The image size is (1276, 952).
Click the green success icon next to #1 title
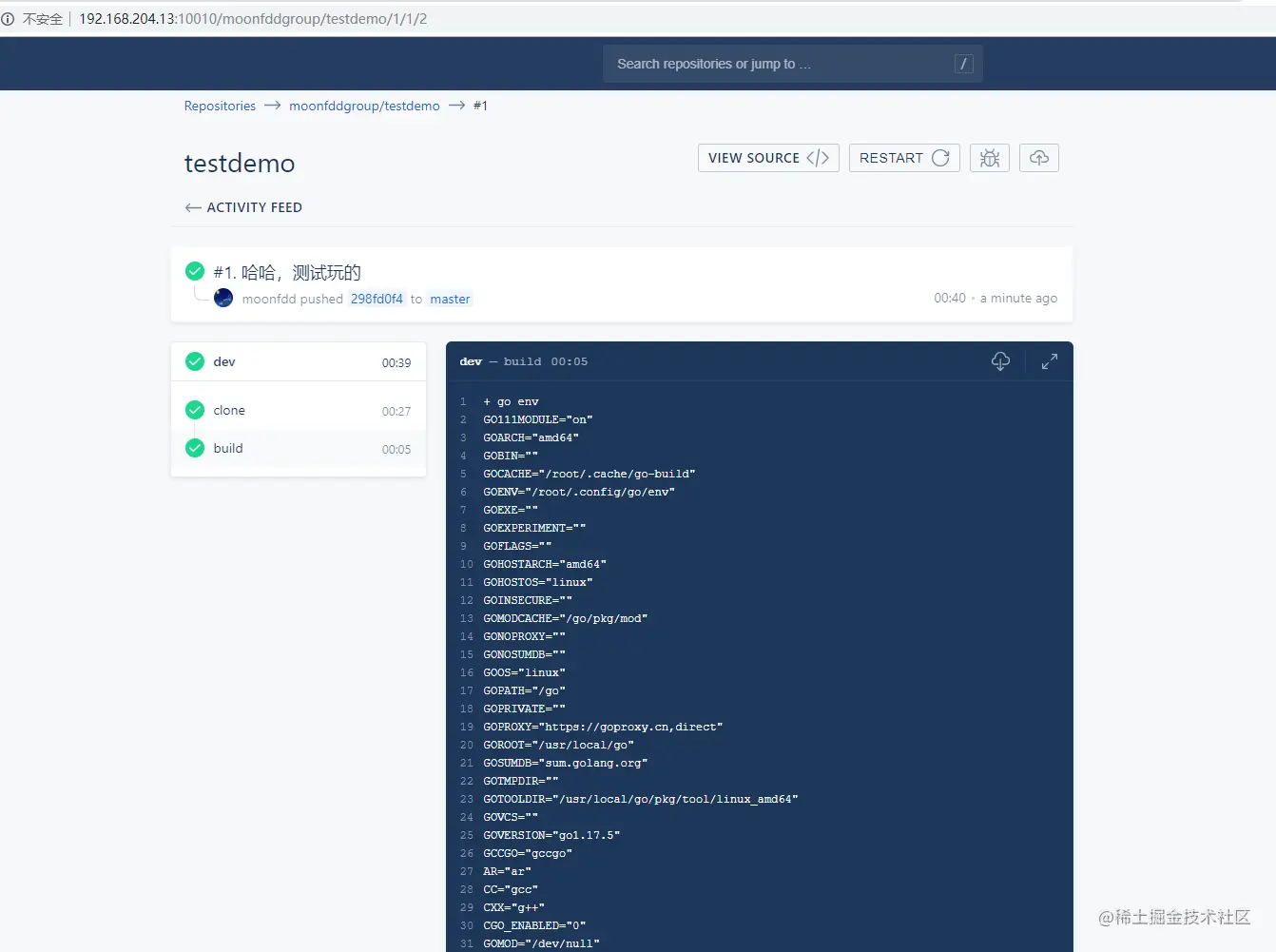click(195, 271)
